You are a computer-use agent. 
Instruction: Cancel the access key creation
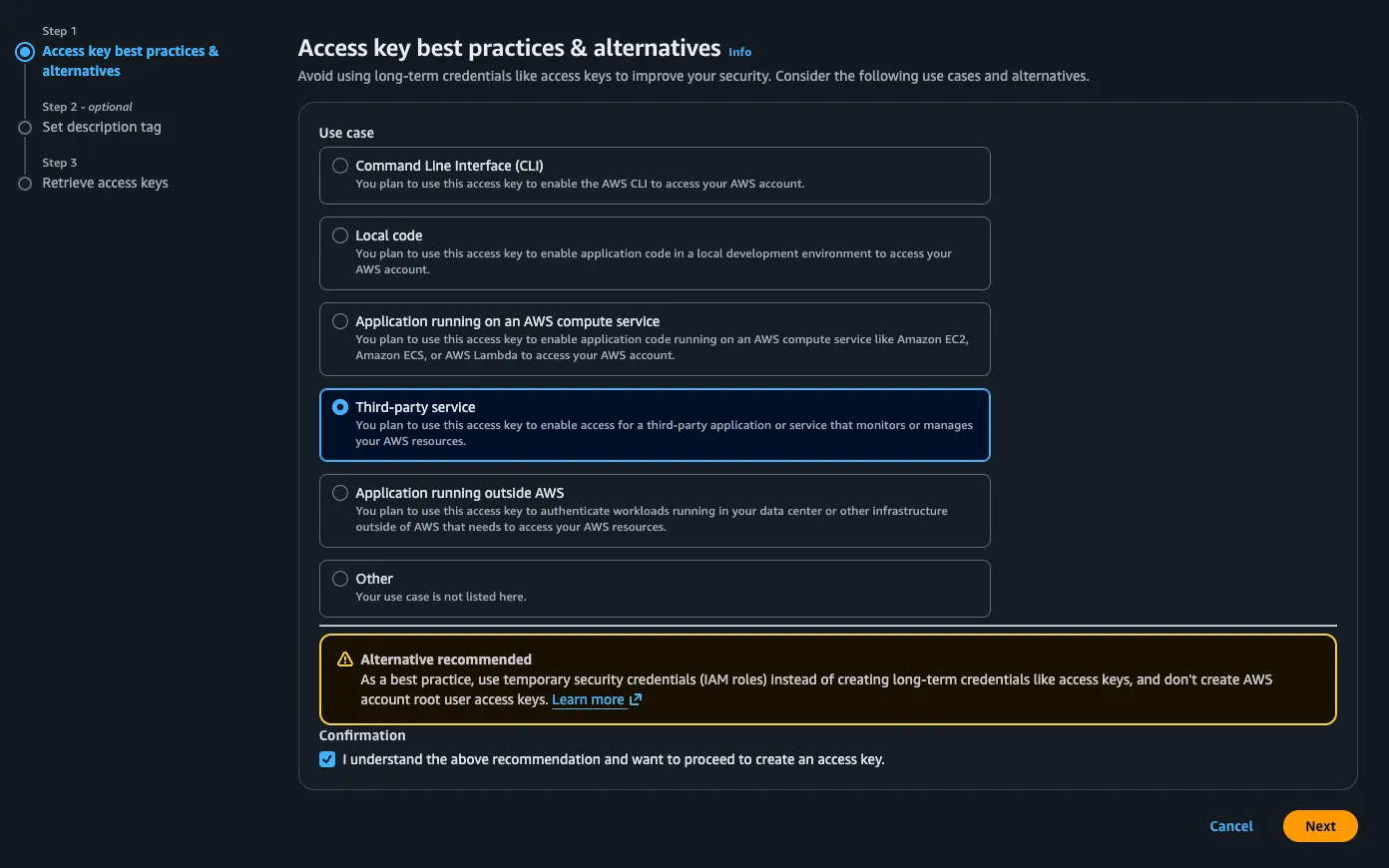pos(1230,826)
